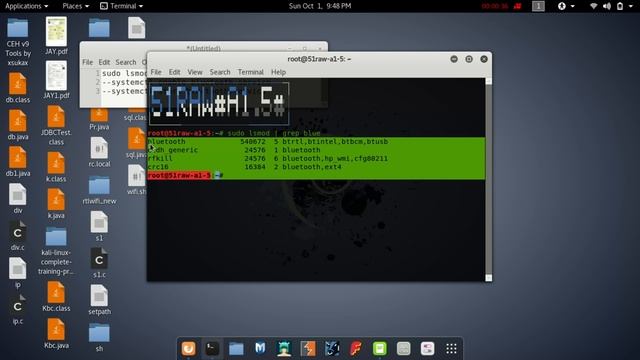Click the rfkill output line in terminal
640x360 pixels.
point(316,158)
